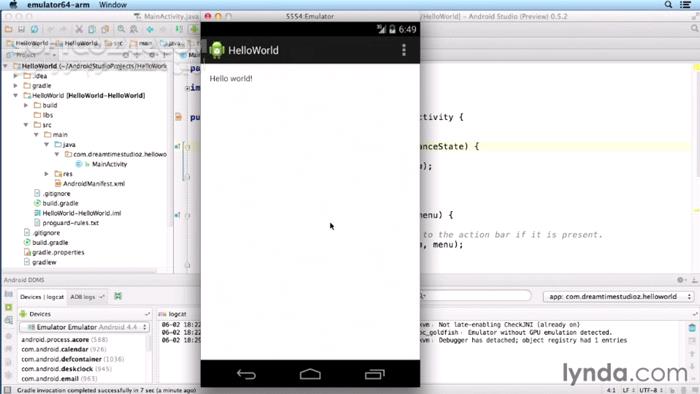Click the Paste toolbar icon
Screen dimensions: 700x394
[105, 29]
